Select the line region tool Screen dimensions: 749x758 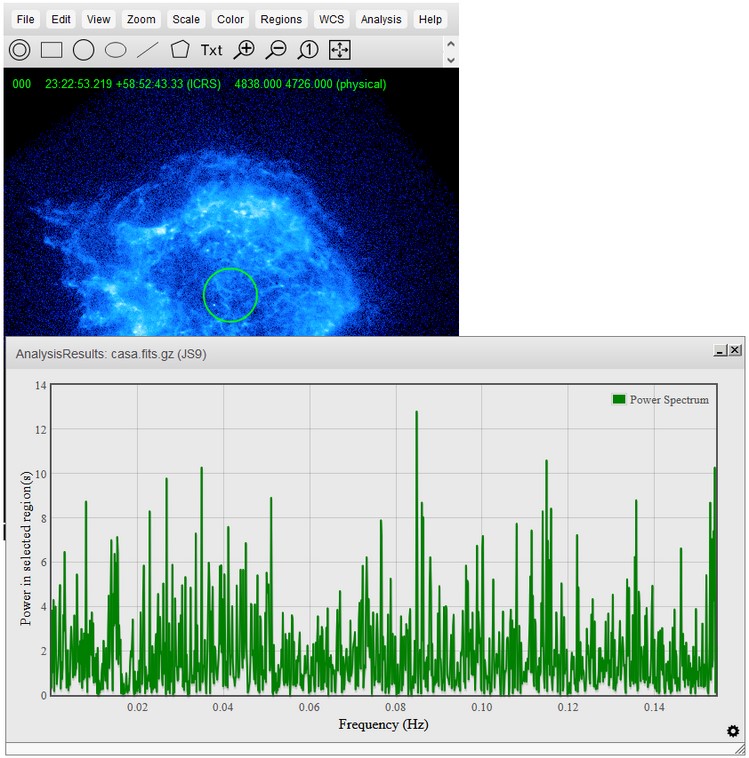148,50
